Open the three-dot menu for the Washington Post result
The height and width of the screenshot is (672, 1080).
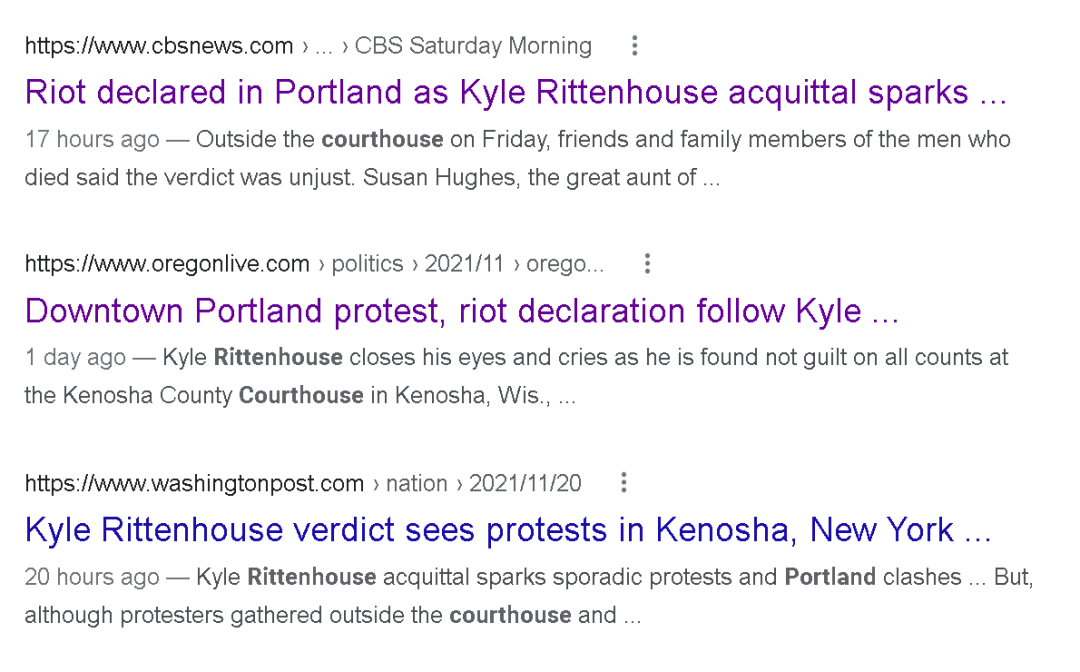(624, 483)
